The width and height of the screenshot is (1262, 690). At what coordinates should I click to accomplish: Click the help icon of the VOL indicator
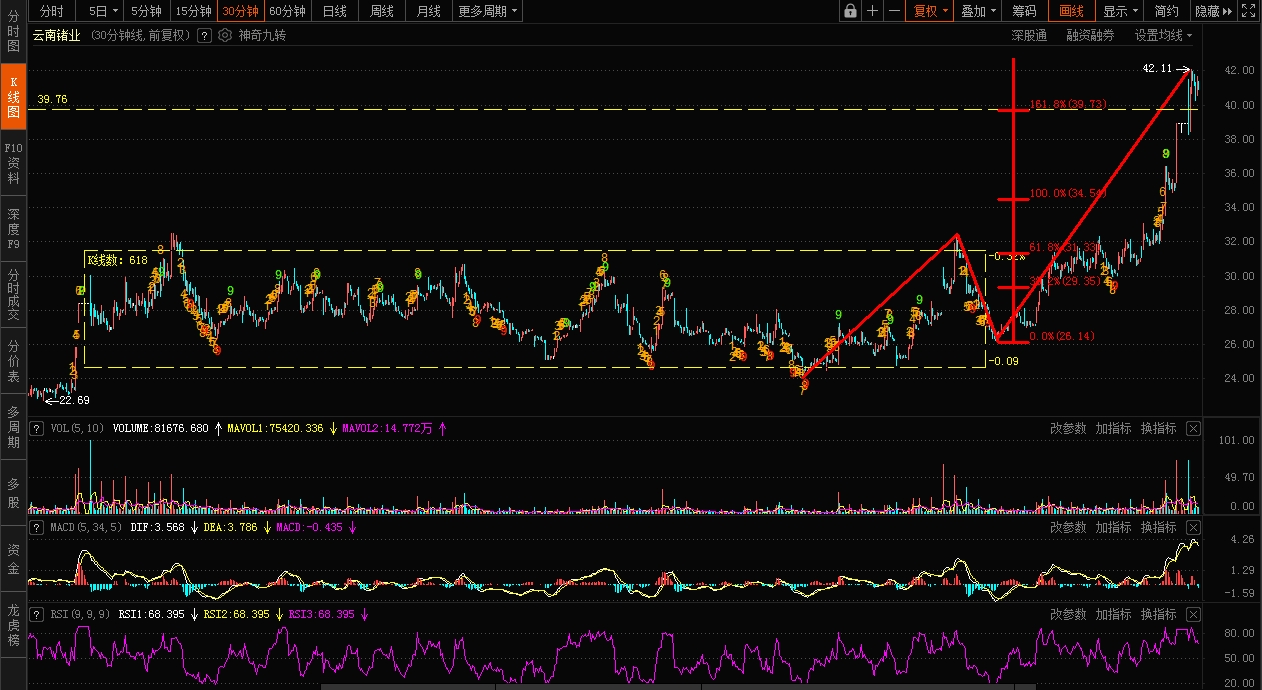tap(38, 428)
